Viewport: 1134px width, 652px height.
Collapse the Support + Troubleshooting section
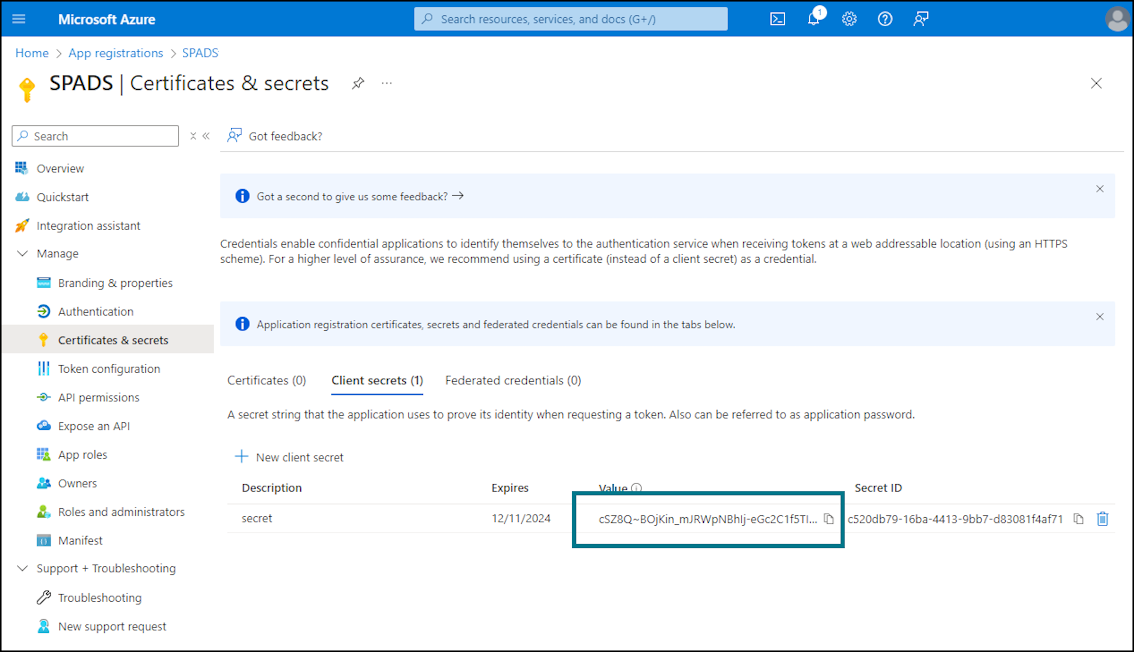tap(22, 568)
